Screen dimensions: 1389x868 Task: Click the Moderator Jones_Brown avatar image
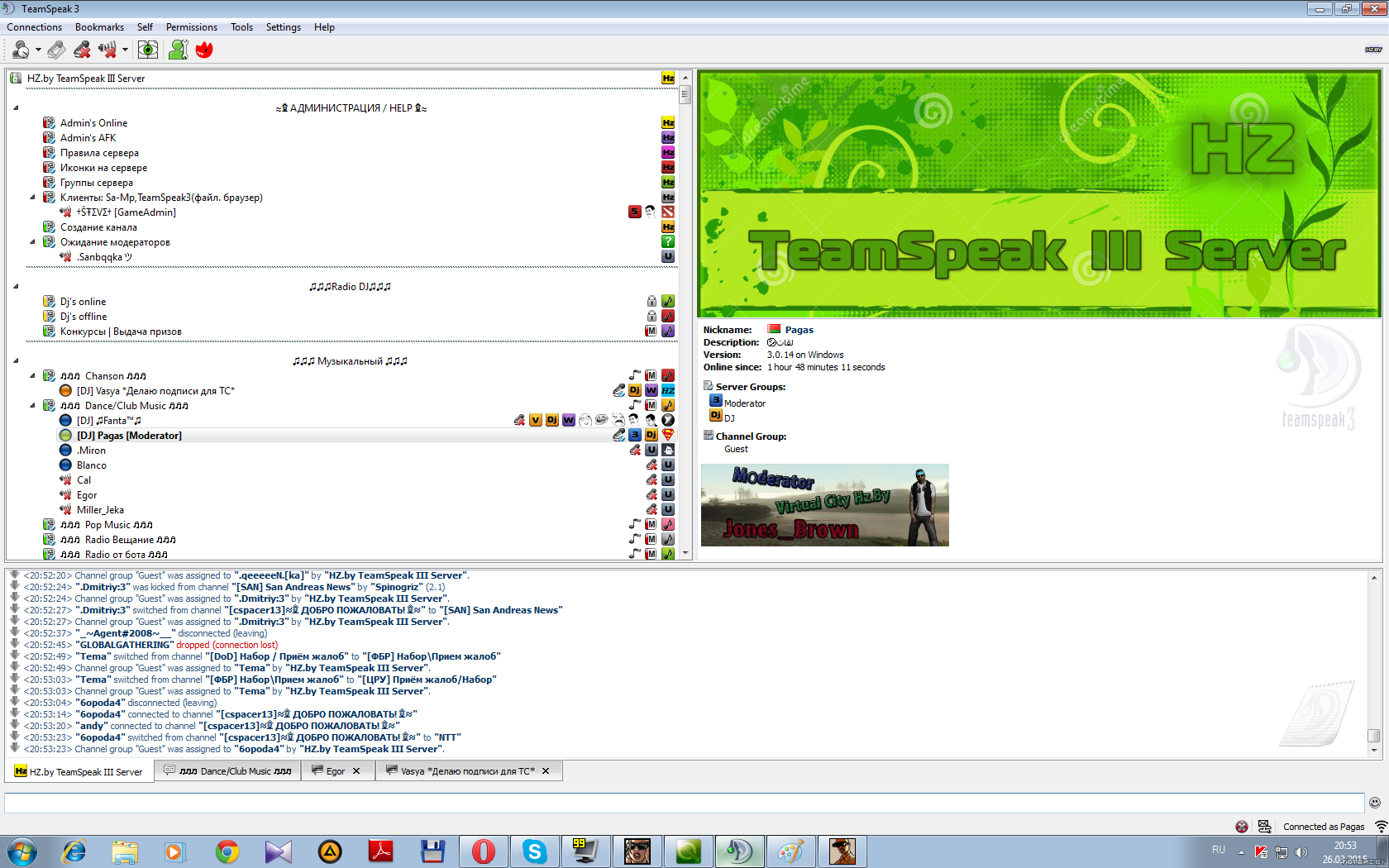click(x=825, y=505)
